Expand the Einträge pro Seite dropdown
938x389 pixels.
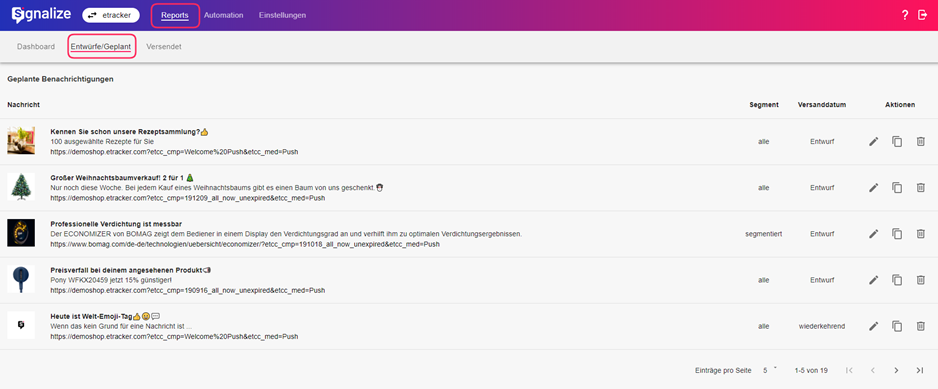[x=769, y=370]
